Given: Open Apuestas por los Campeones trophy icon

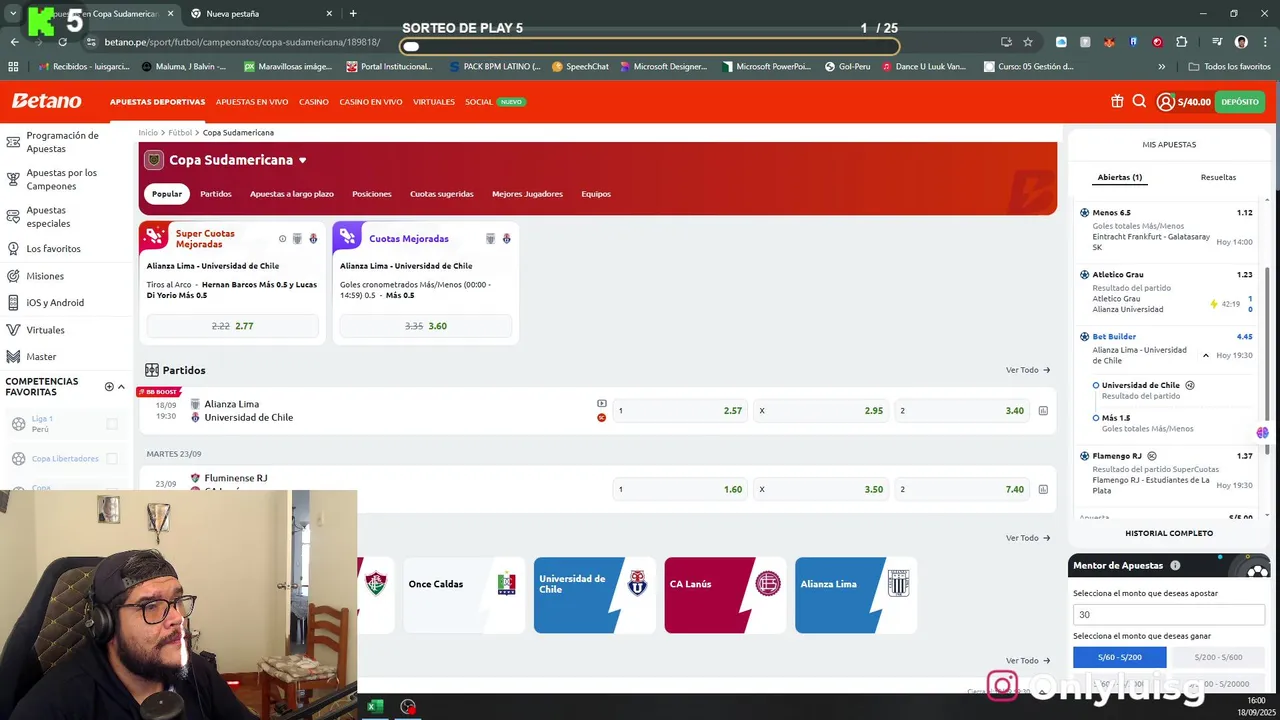Looking at the screenshot, I should pos(14,179).
